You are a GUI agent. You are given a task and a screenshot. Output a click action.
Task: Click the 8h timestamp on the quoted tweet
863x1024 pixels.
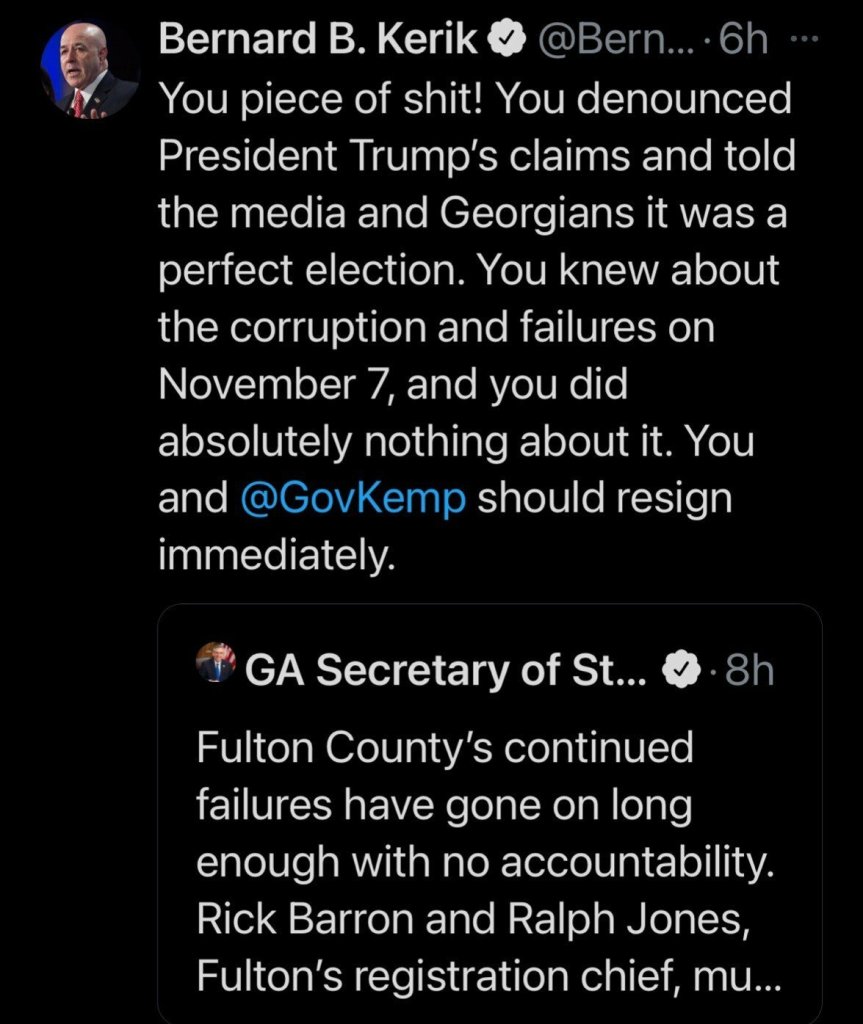pyautogui.click(x=748, y=672)
